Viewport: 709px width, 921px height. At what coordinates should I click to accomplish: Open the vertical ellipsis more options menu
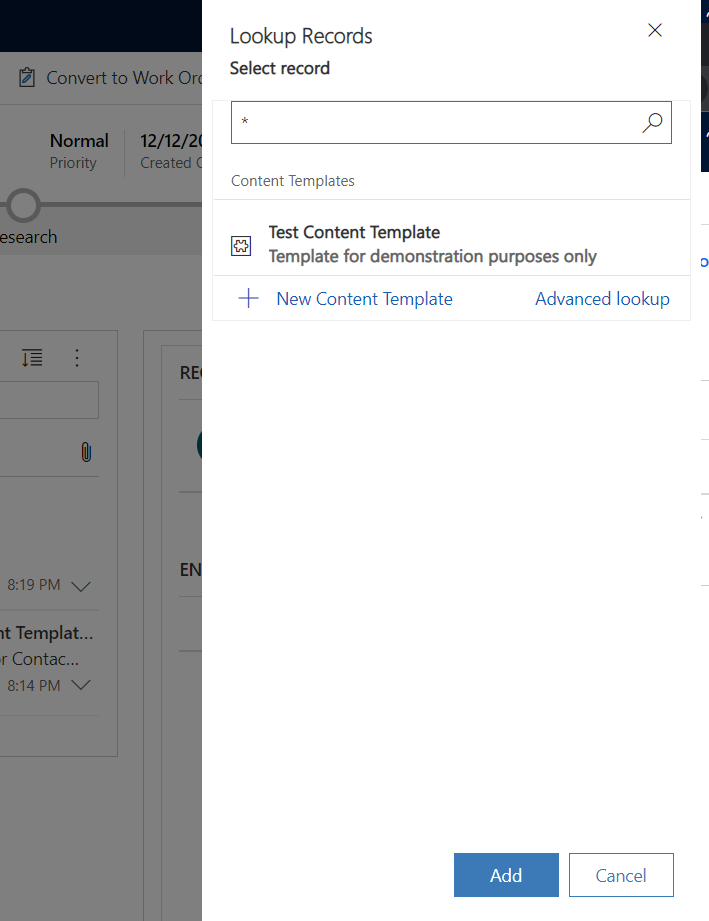[77, 358]
